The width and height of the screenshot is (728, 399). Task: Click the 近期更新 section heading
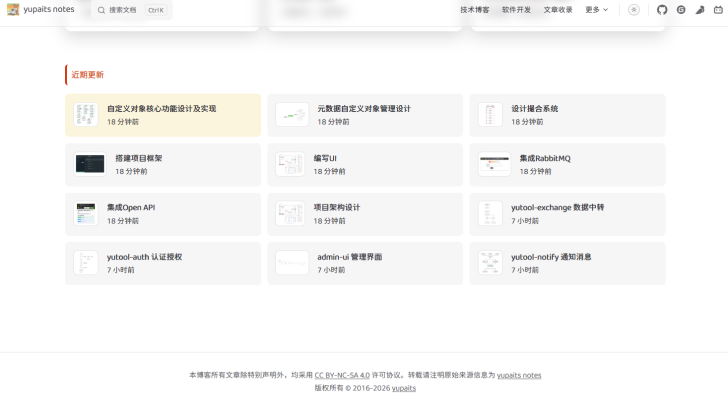87,75
